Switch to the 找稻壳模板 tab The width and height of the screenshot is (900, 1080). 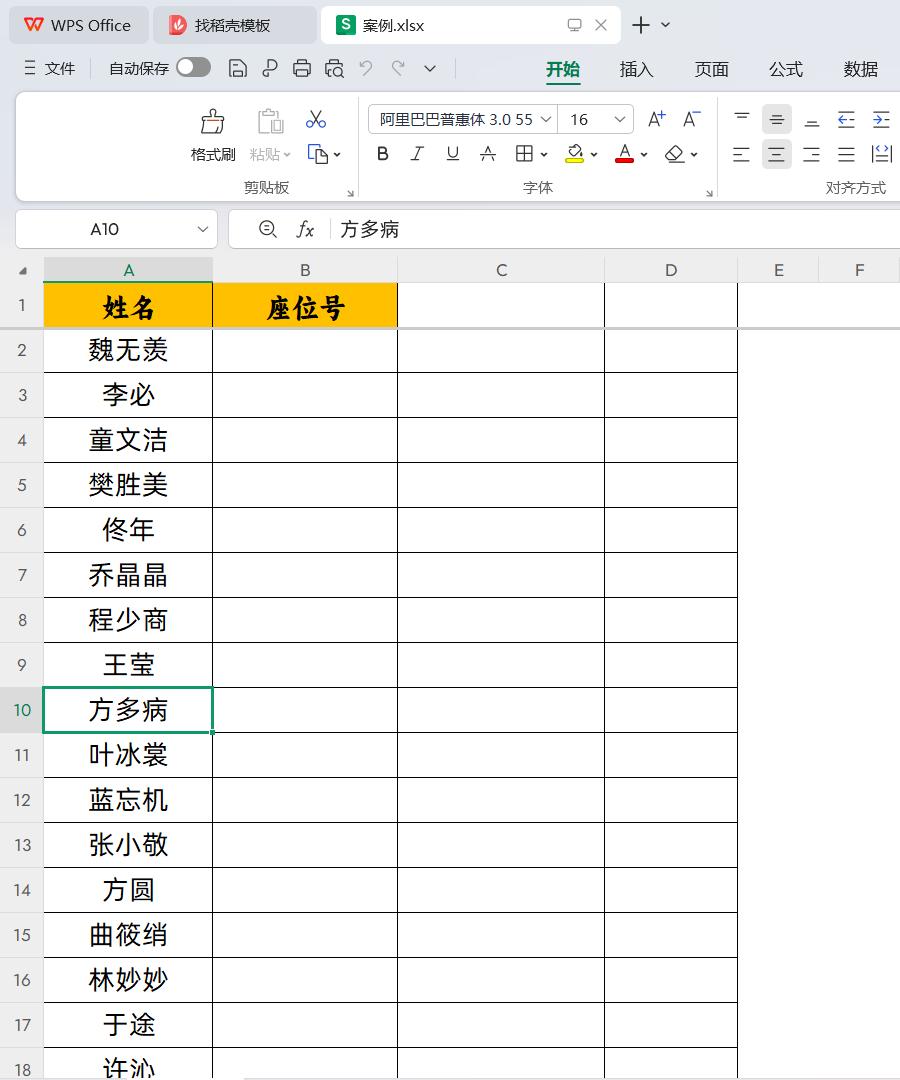[235, 25]
